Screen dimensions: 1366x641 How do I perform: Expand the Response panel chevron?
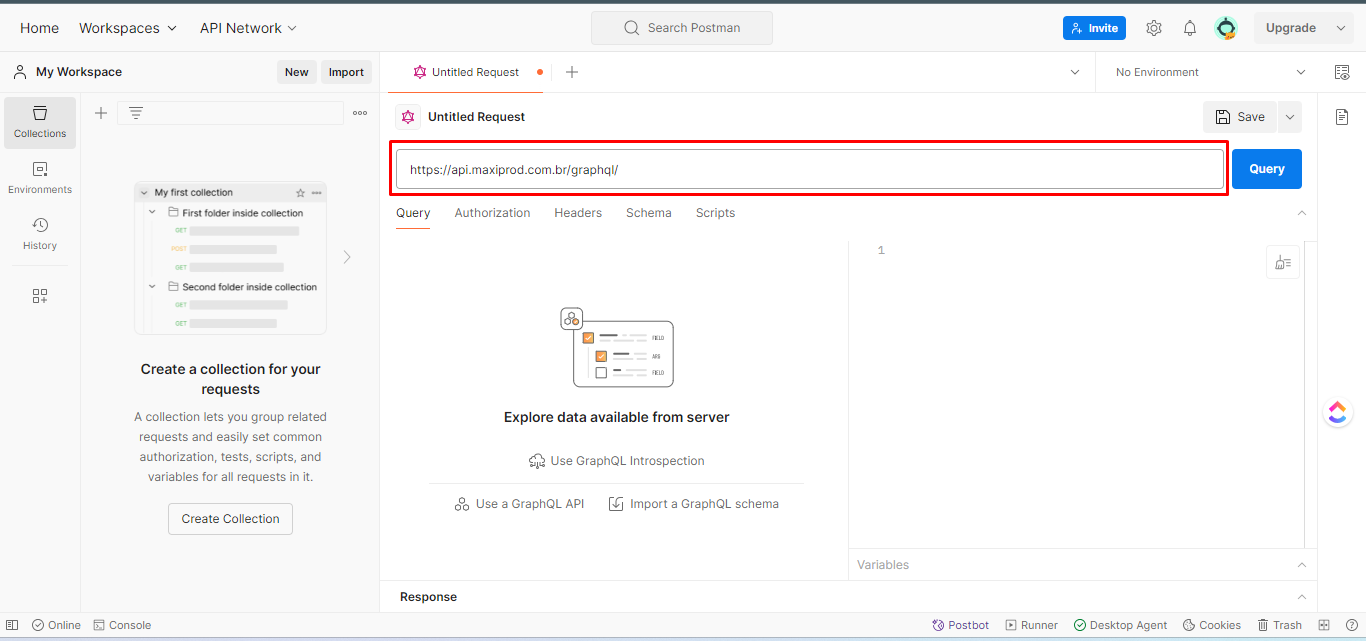click(x=1301, y=597)
